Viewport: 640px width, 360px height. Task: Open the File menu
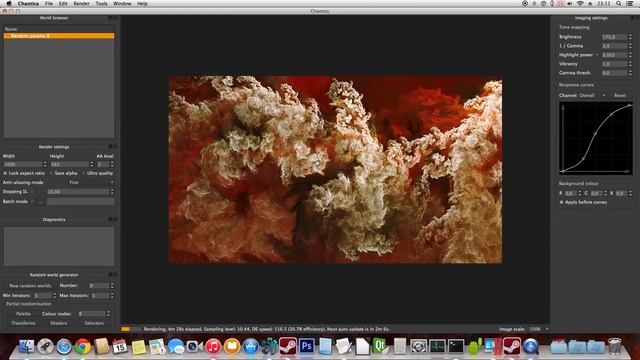point(49,3)
